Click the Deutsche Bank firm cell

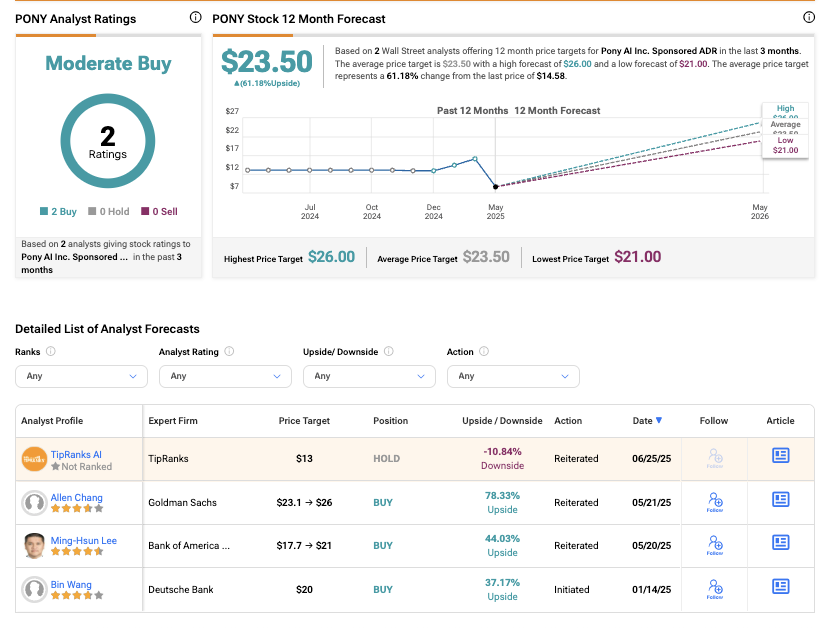pyautogui.click(x=181, y=590)
